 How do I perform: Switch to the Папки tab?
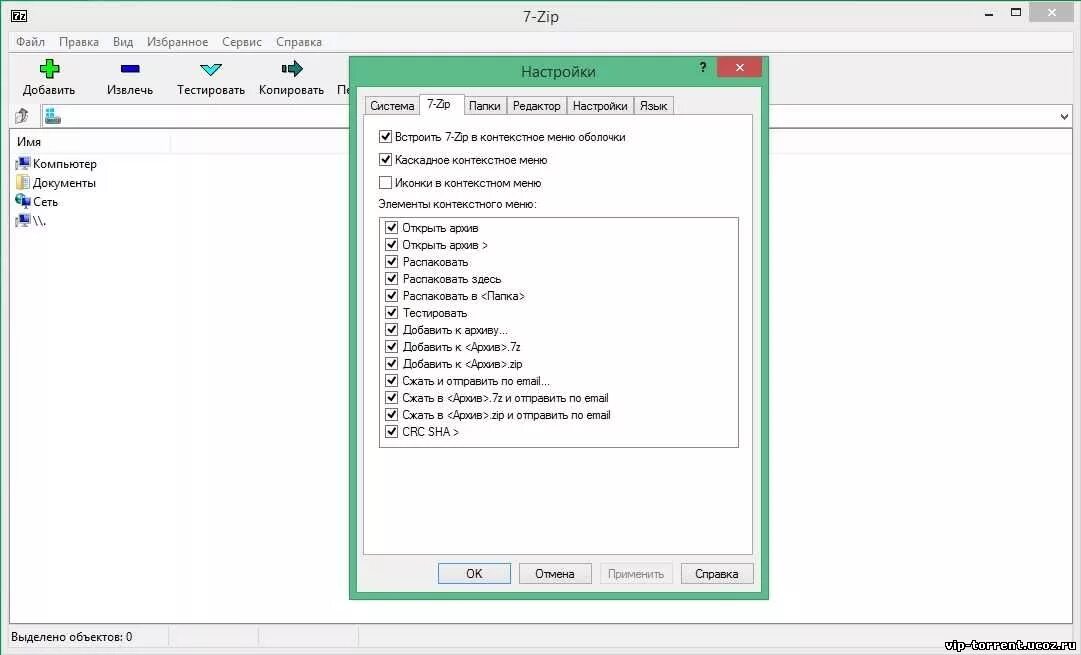click(x=485, y=105)
